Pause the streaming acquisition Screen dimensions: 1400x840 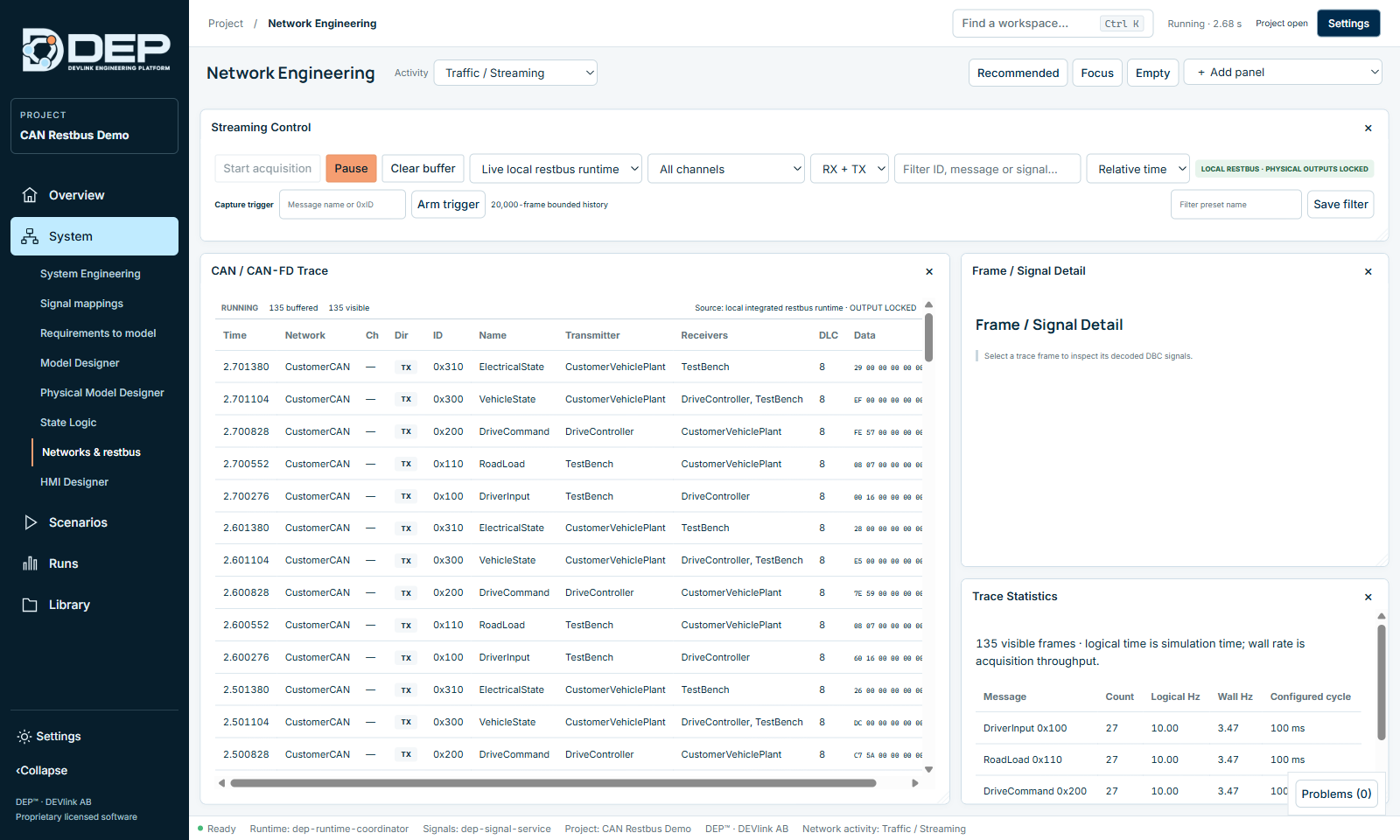[351, 168]
